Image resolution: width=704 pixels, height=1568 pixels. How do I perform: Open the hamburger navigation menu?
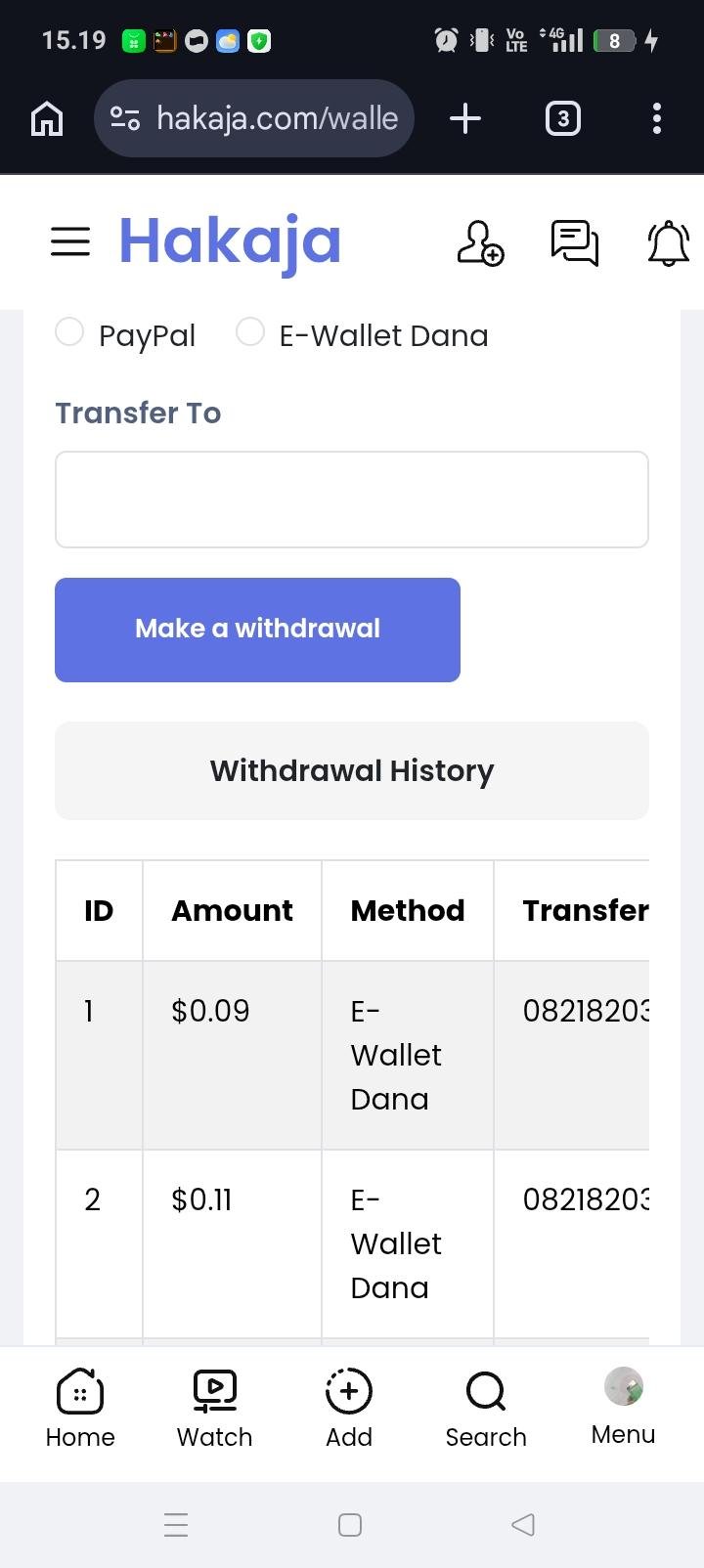point(70,241)
